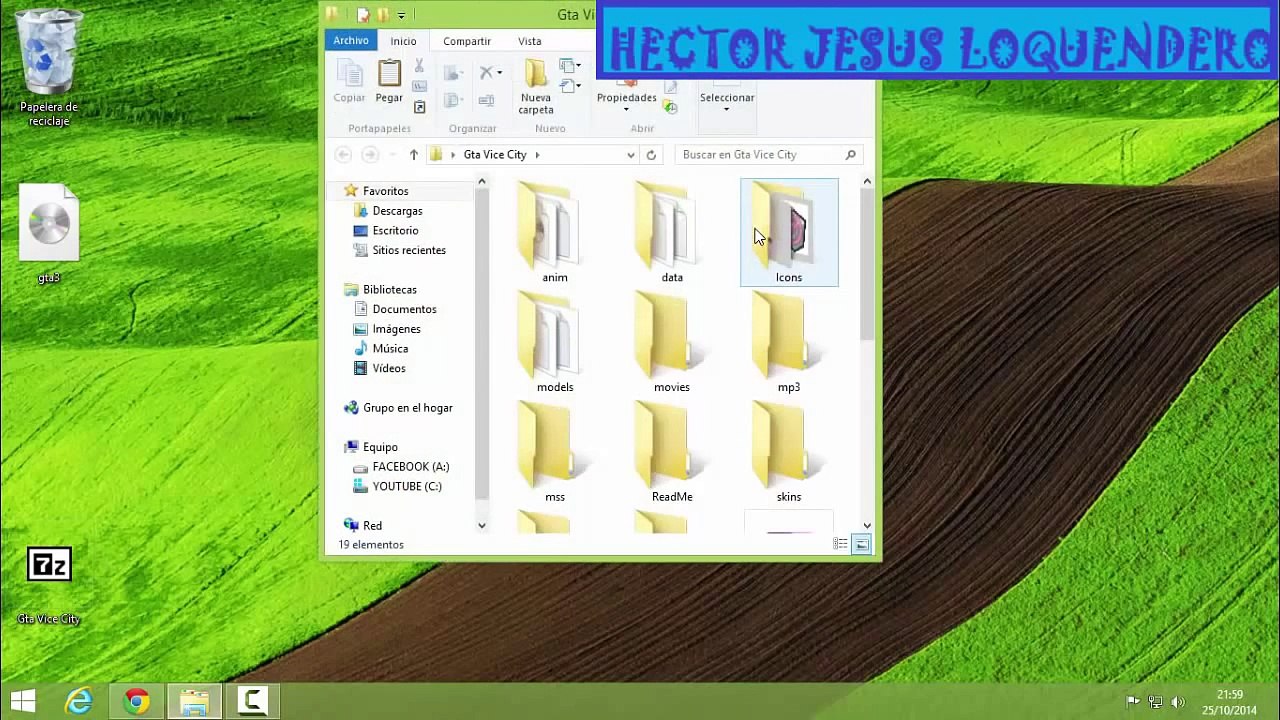Click the copy path icon in Portapapeles
Screen dimensions: 1280x720
(x=419, y=86)
